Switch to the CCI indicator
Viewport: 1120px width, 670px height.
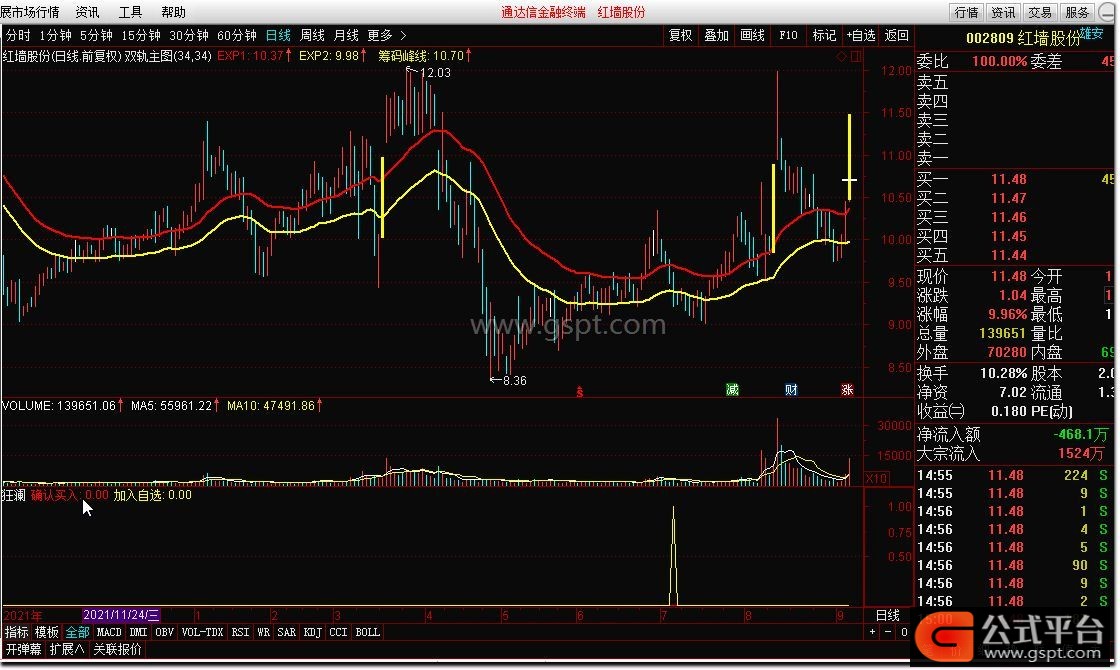pyautogui.click(x=338, y=632)
